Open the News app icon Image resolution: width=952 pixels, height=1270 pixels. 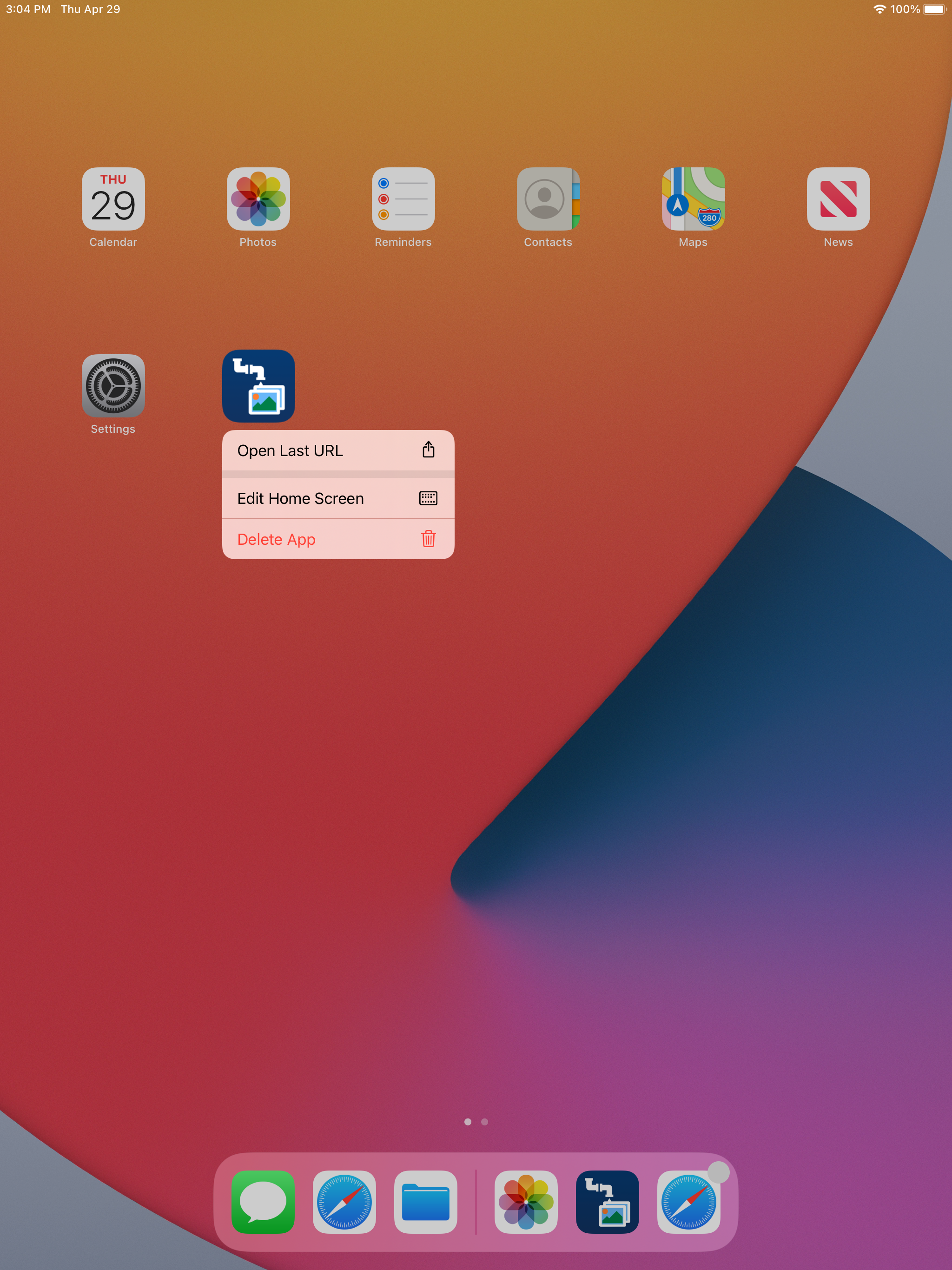click(838, 198)
